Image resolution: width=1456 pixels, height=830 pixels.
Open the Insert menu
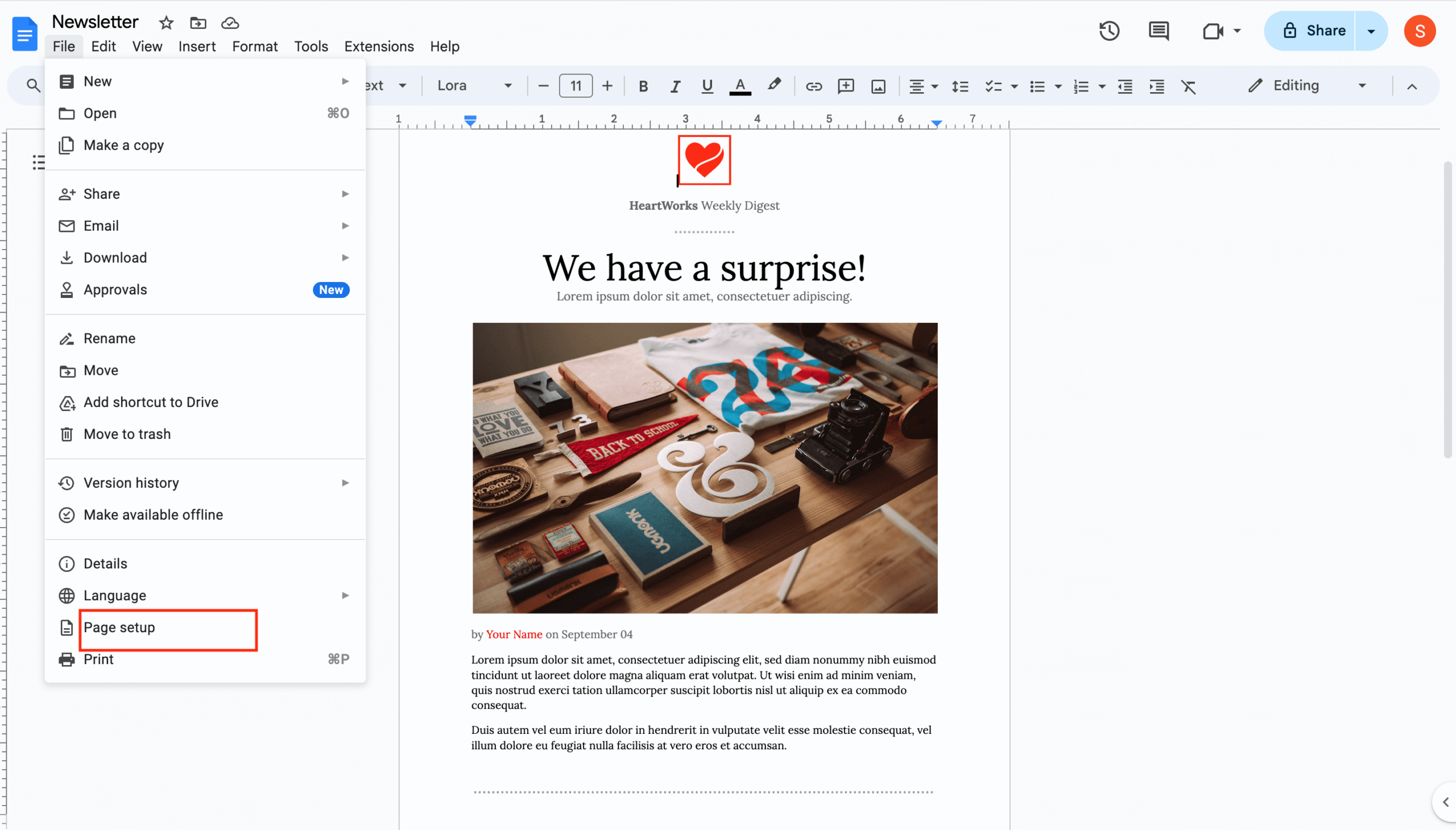196,46
